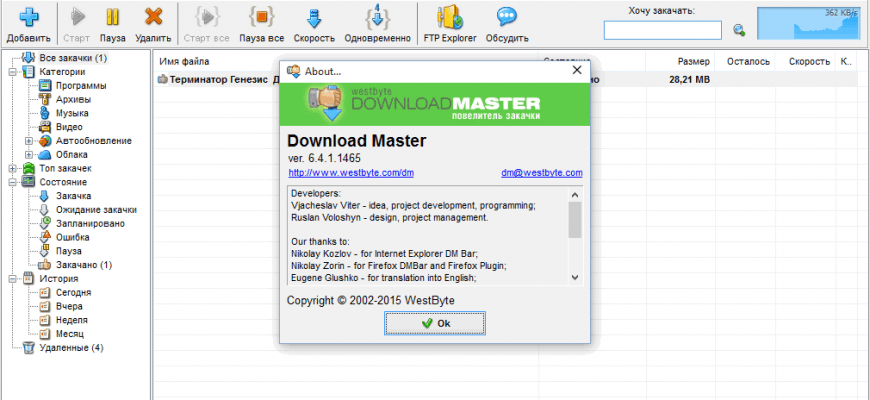Open the Одновременно simultaneous downloads icon
Viewport: 870px width, 400px height.
[x=377, y=17]
